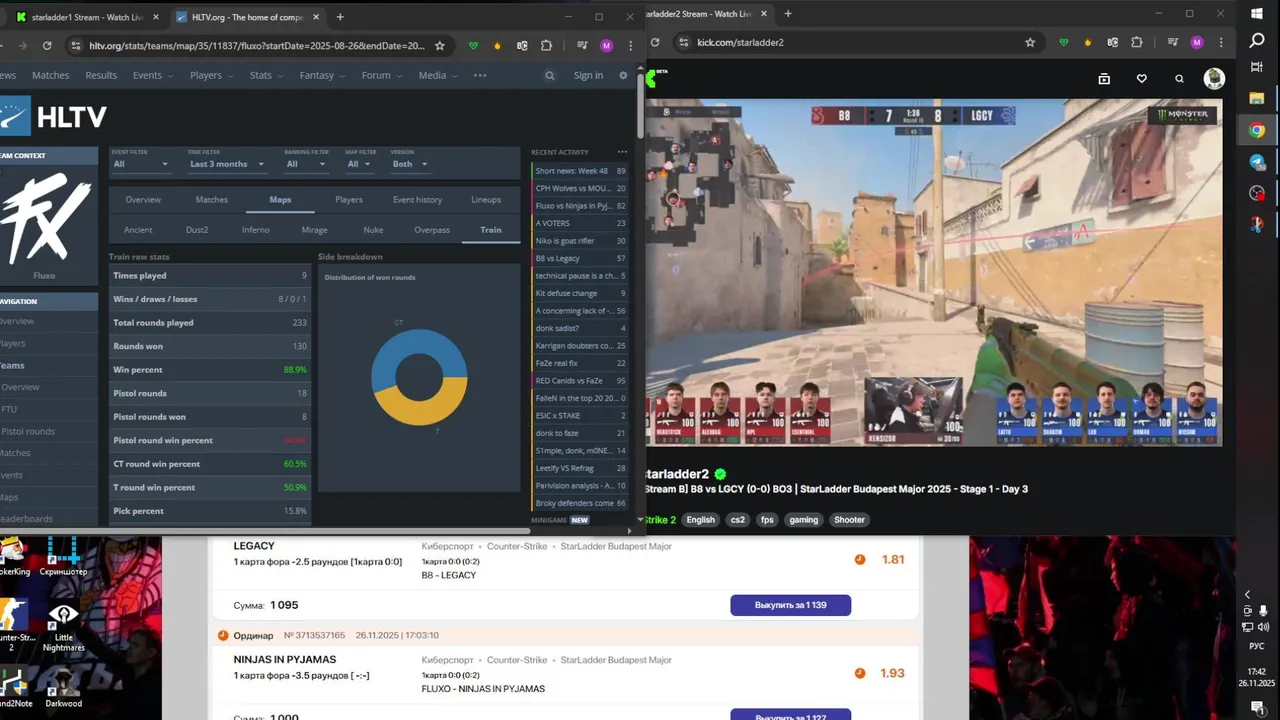Switch to Overview team tab
This screenshot has width=1280, height=720.
pyautogui.click(x=143, y=200)
